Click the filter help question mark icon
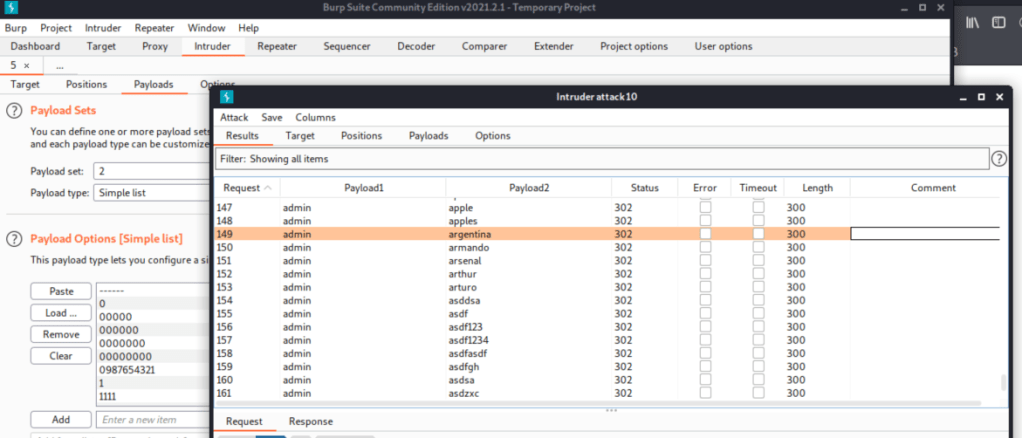Image resolution: width=1022 pixels, height=438 pixels. pos(998,159)
